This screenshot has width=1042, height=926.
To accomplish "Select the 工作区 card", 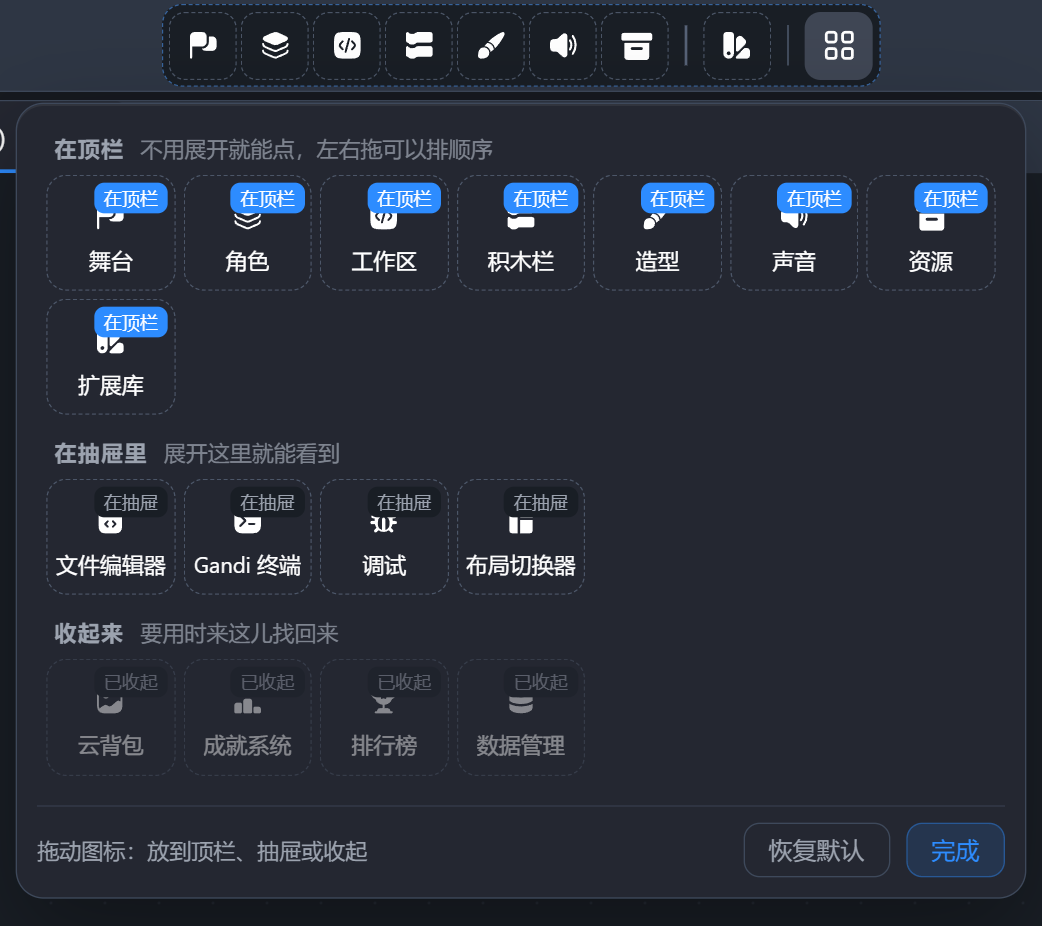I will (x=384, y=233).
